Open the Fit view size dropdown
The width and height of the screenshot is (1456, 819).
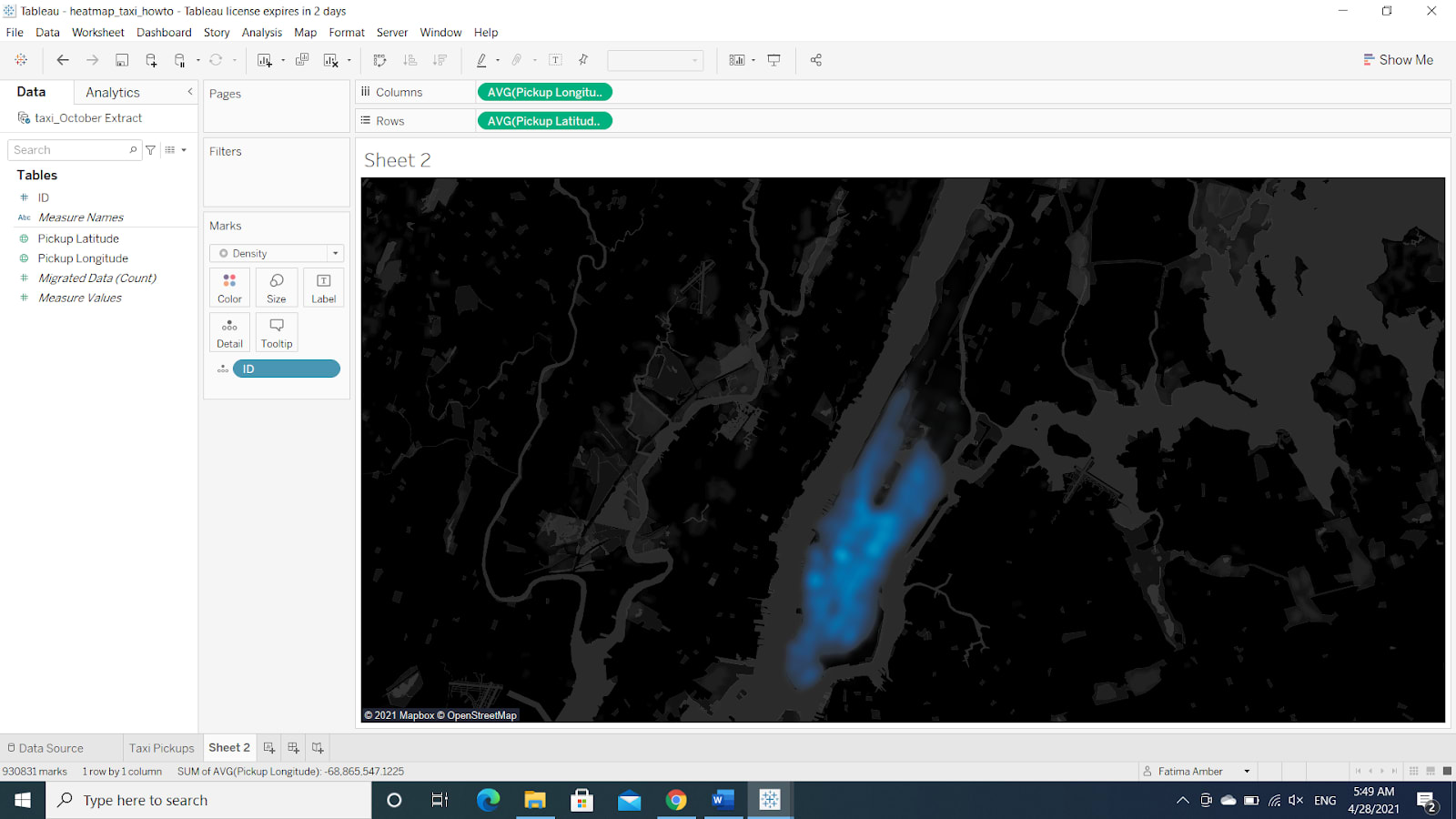[655, 60]
